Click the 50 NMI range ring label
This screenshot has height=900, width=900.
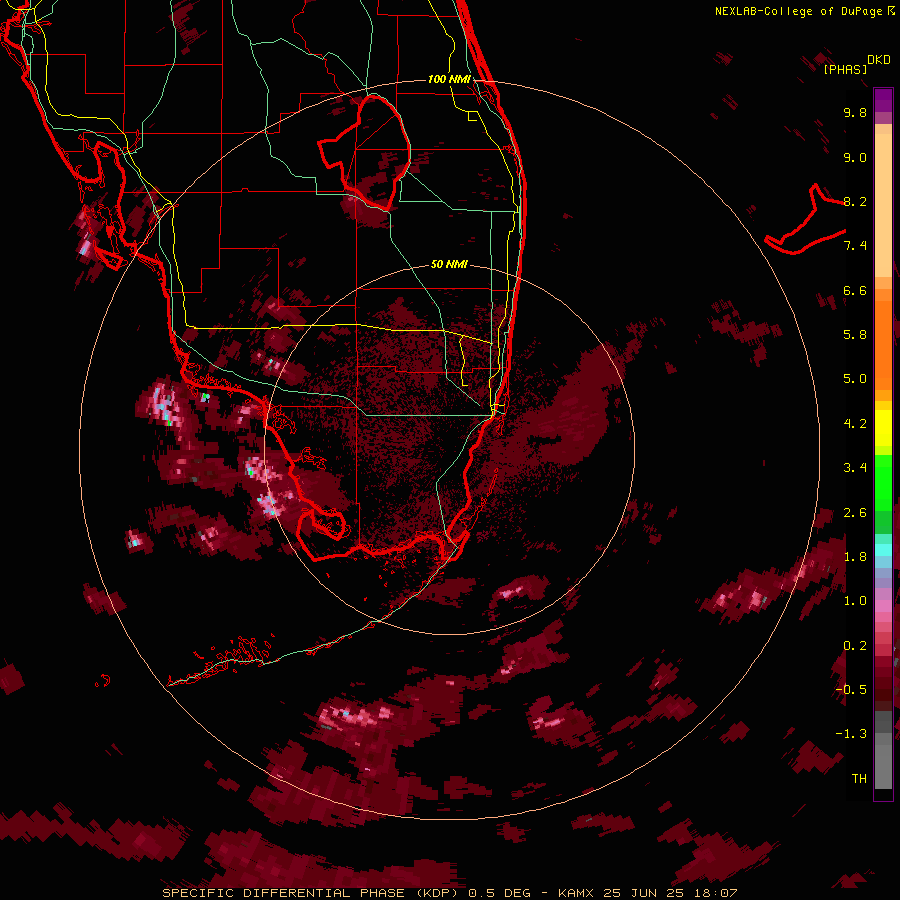pos(449,264)
